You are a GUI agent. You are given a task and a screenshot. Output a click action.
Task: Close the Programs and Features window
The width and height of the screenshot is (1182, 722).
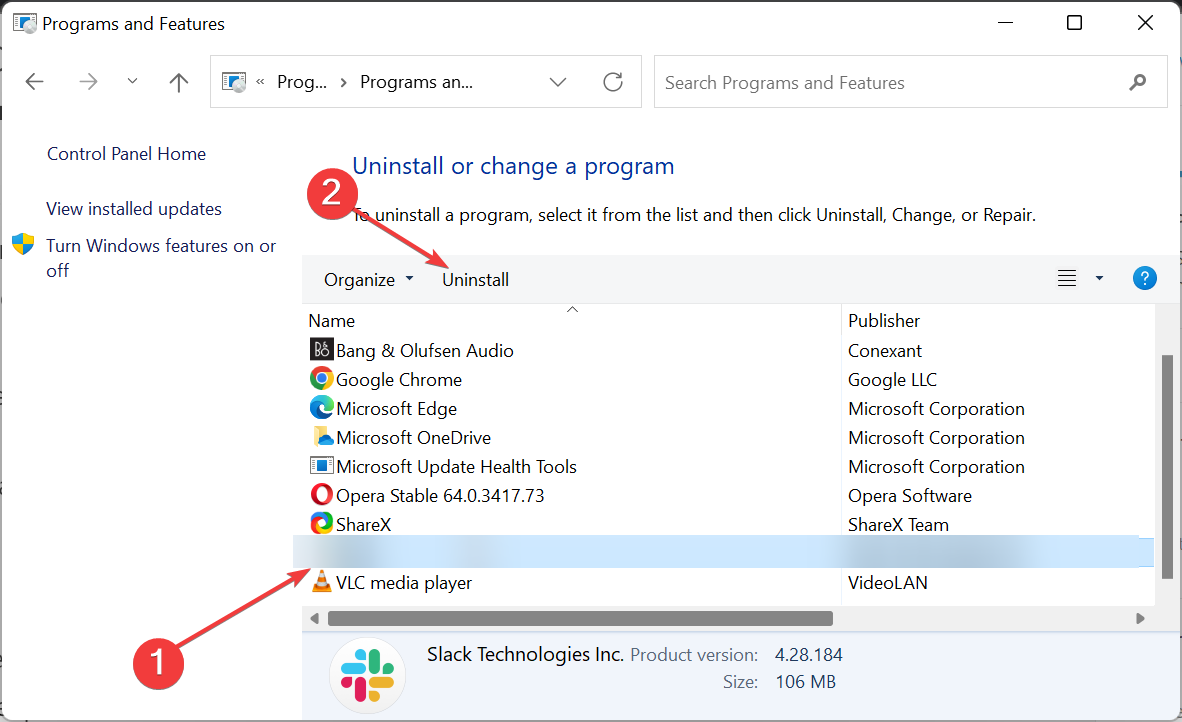tap(1145, 23)
